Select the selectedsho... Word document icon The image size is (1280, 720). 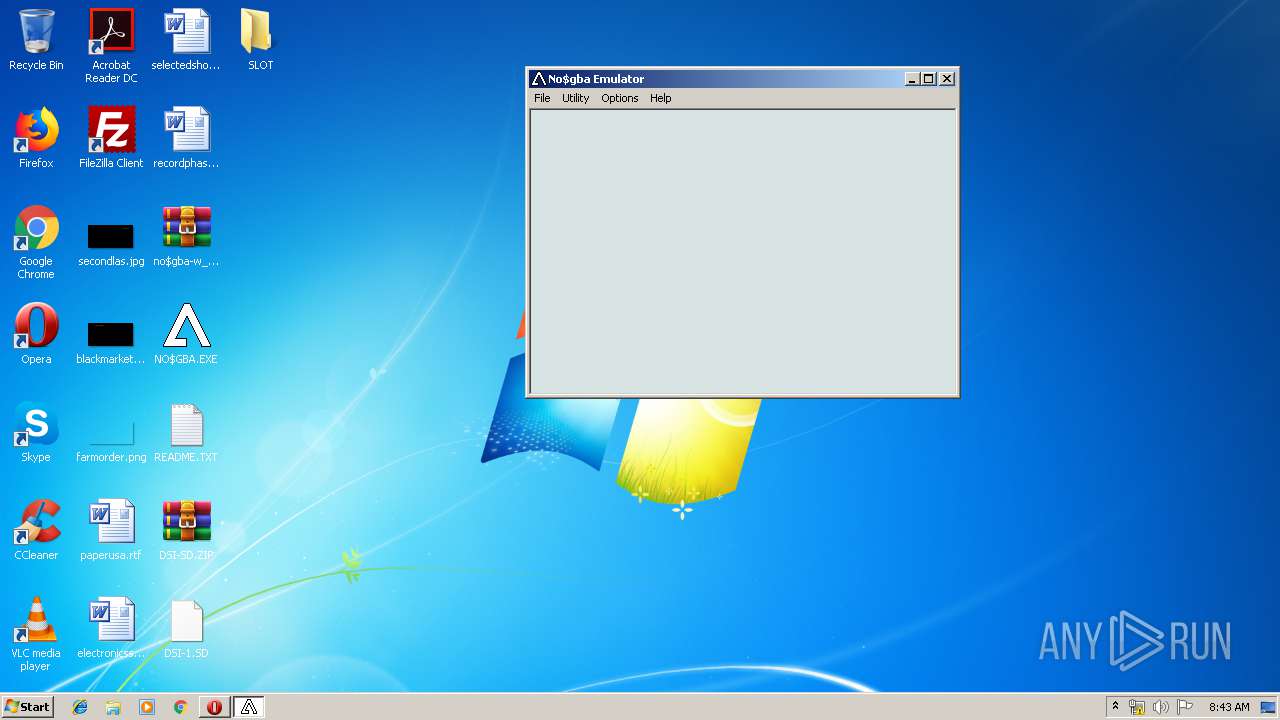(x=186, y=40)
